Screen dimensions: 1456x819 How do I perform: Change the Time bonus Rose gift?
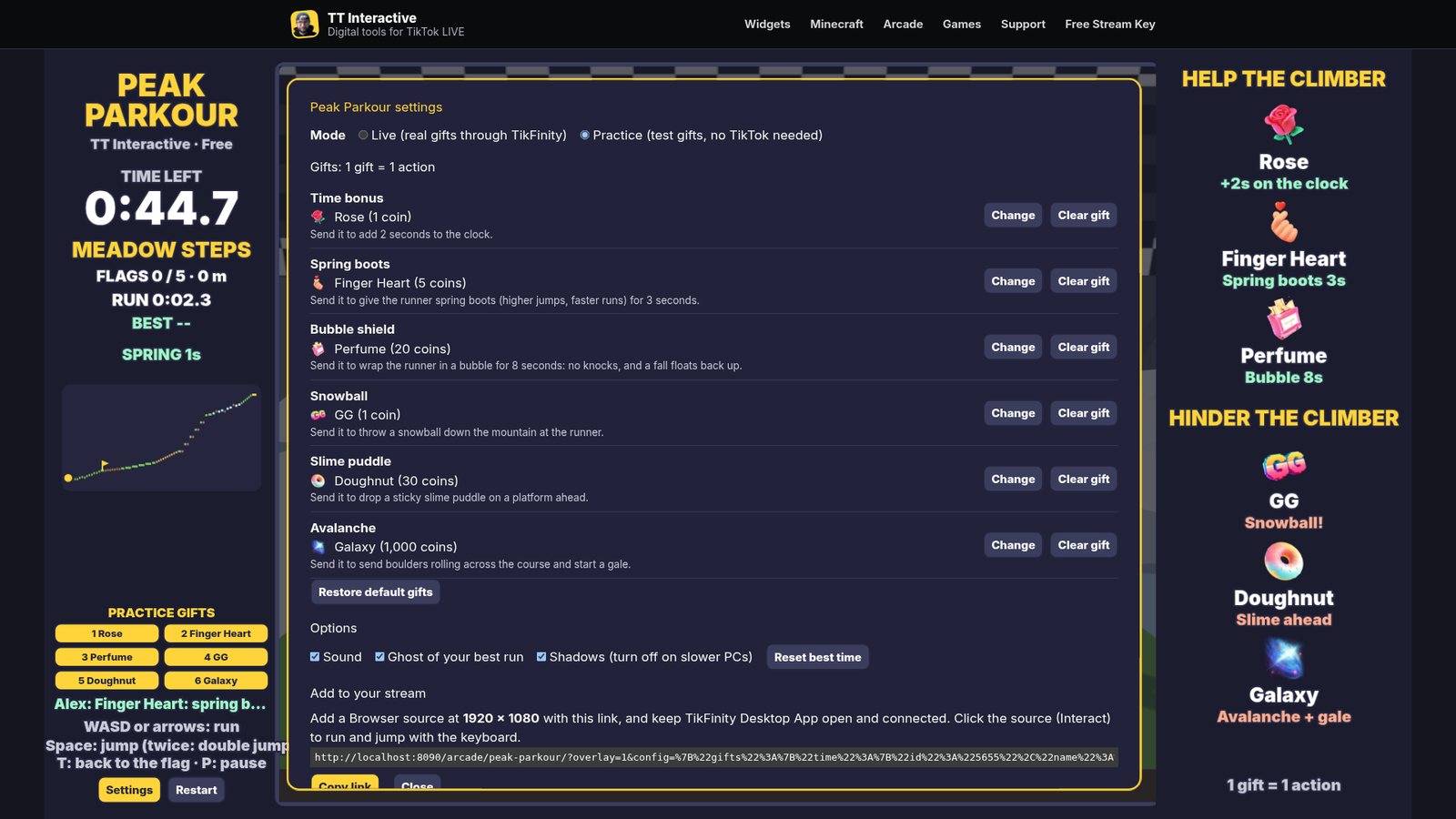1013,216
